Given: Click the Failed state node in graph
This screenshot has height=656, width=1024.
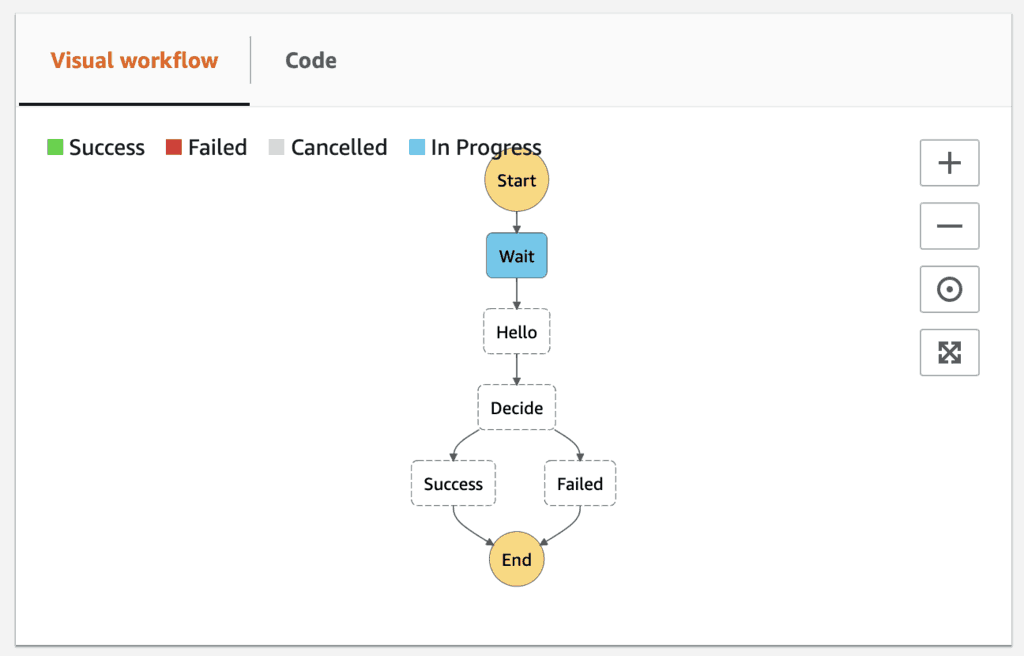Looking at the screenshot, I should (580, 484).
